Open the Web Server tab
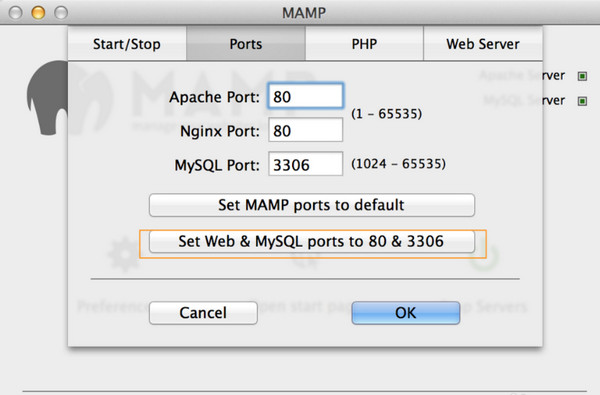Image resolution: width=600 pixels, height=395 pixels. (483, 44)
